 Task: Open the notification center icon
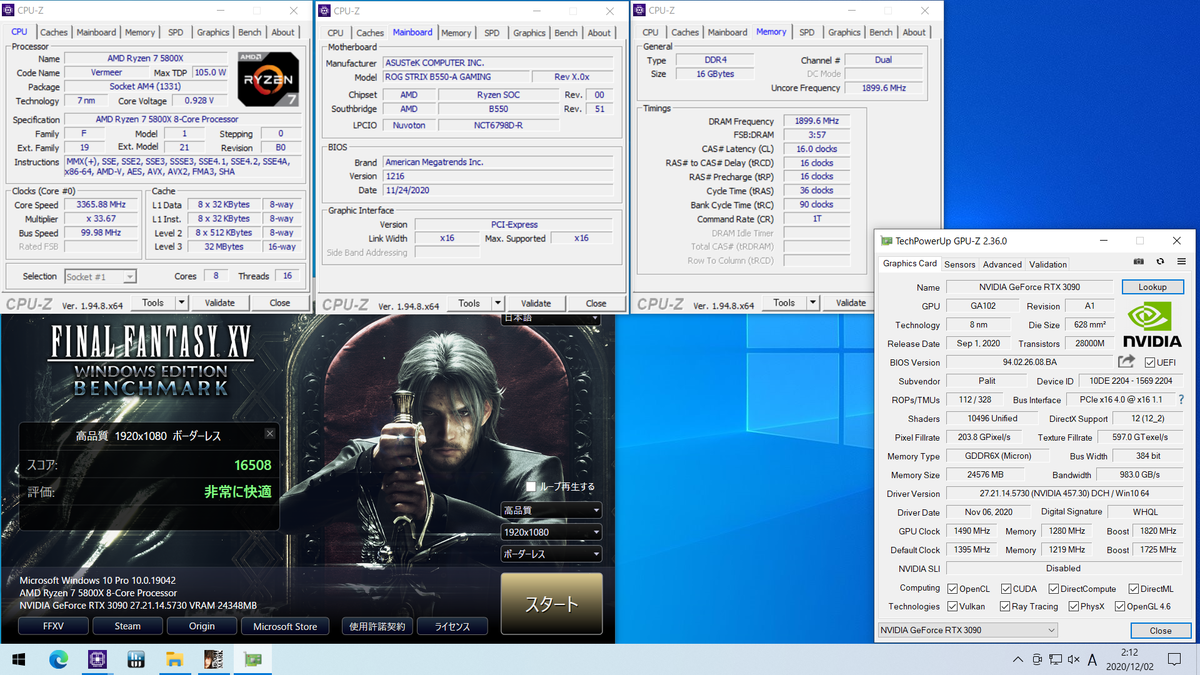tap(1174, 660)
